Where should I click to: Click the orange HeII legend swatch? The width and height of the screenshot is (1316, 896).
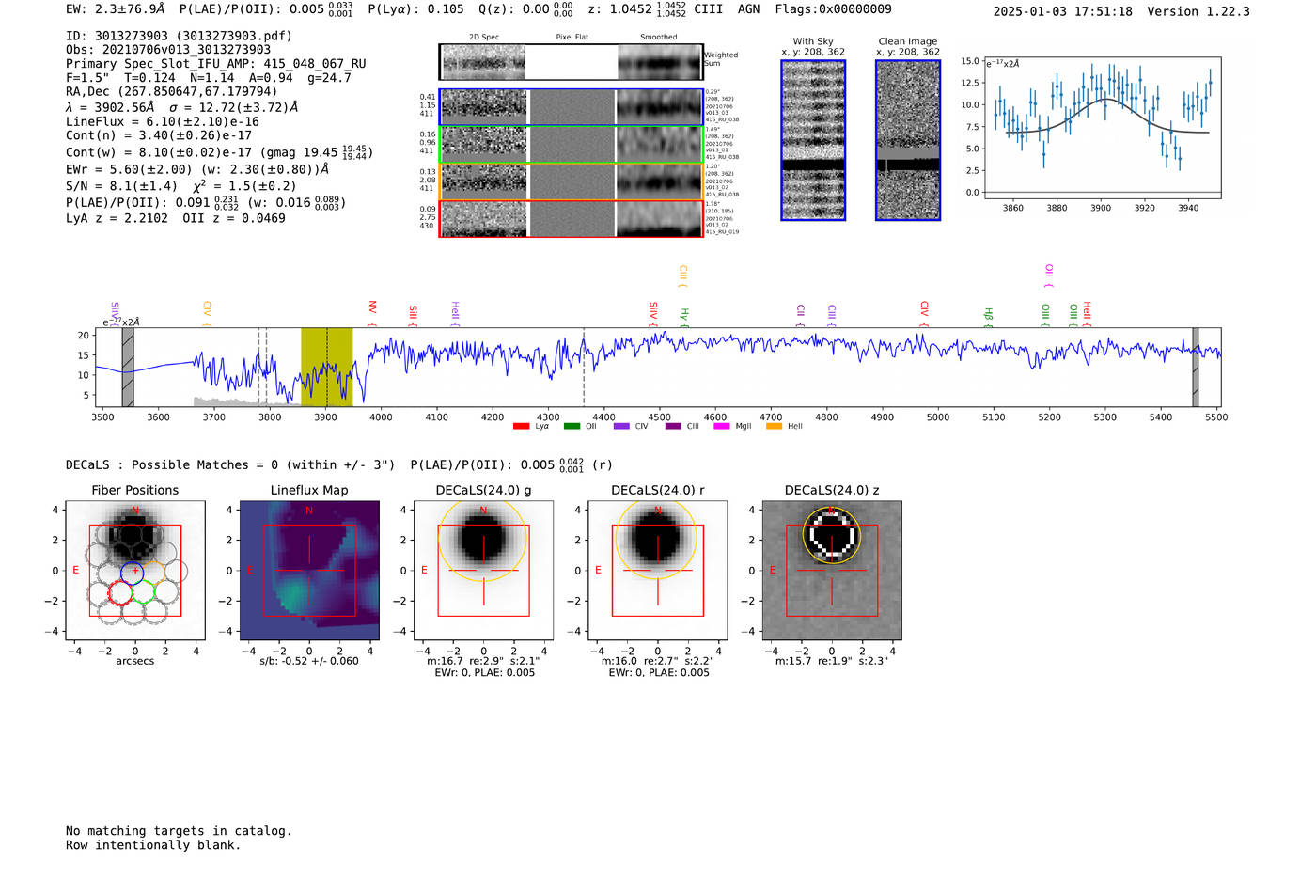(774, 426)
